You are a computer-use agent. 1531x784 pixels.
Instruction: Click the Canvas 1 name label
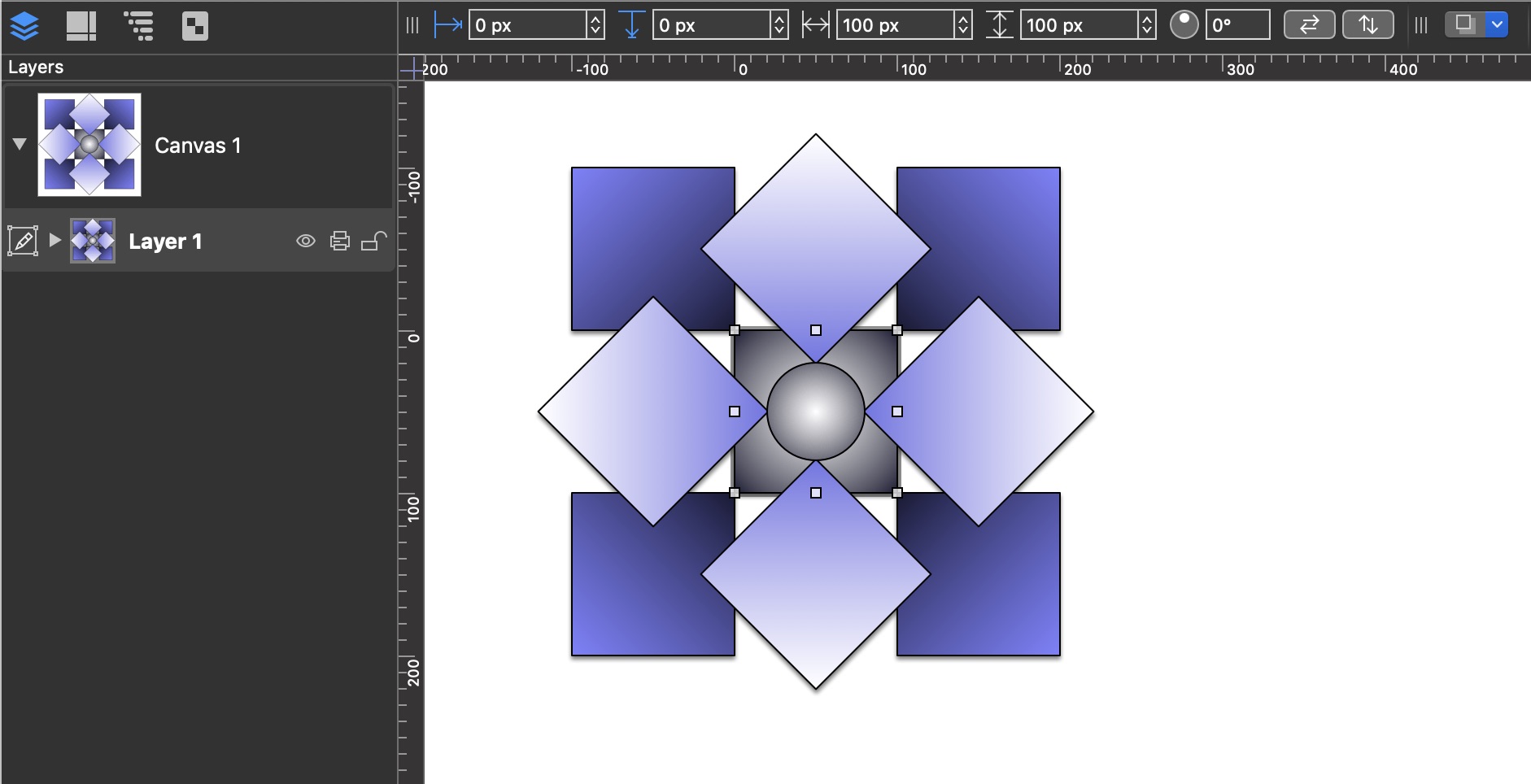[198, 146]
